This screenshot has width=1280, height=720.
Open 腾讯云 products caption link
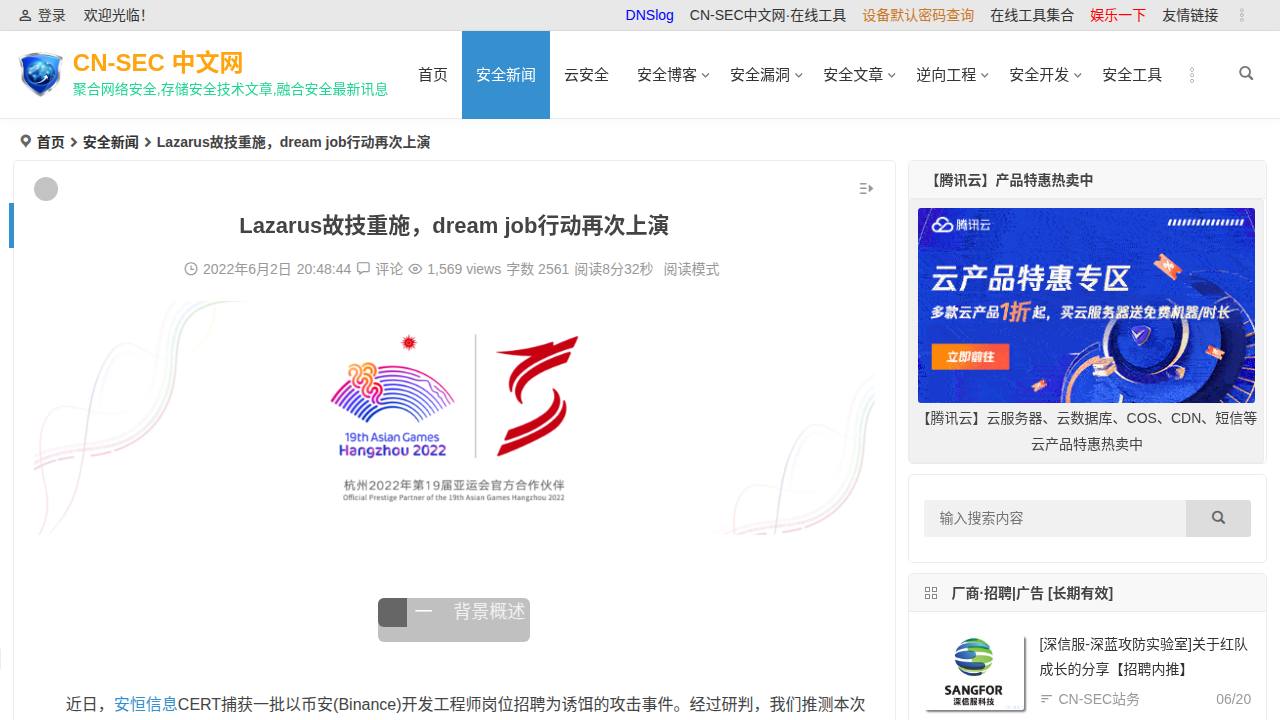1087,431
